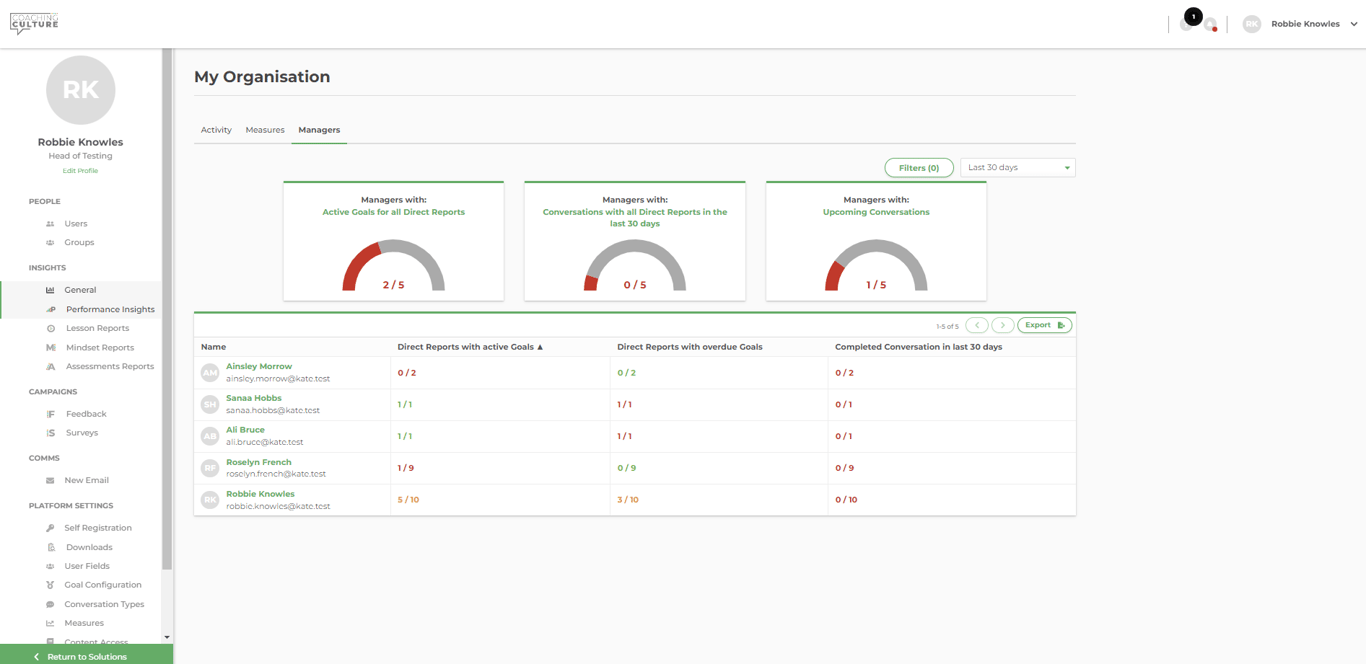Click the Users people icon
The width and height of the screenshot is (1366, 664).
tap(50, 224)
